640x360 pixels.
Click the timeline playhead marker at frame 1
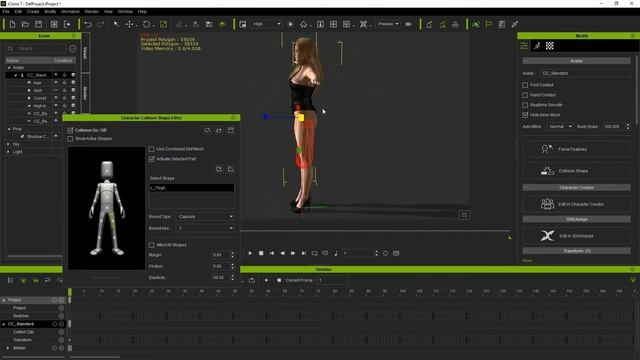[70, 293]
